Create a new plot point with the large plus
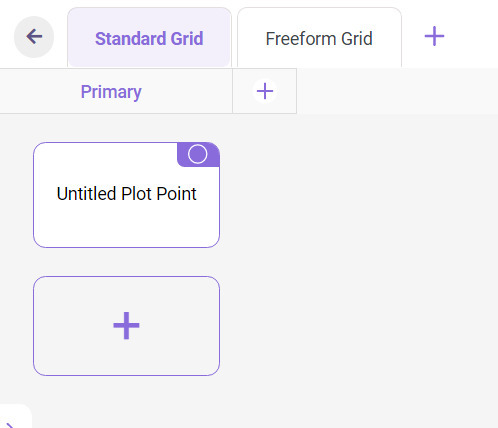The height and width of the screenshot is (428, 498). point(126,326)
